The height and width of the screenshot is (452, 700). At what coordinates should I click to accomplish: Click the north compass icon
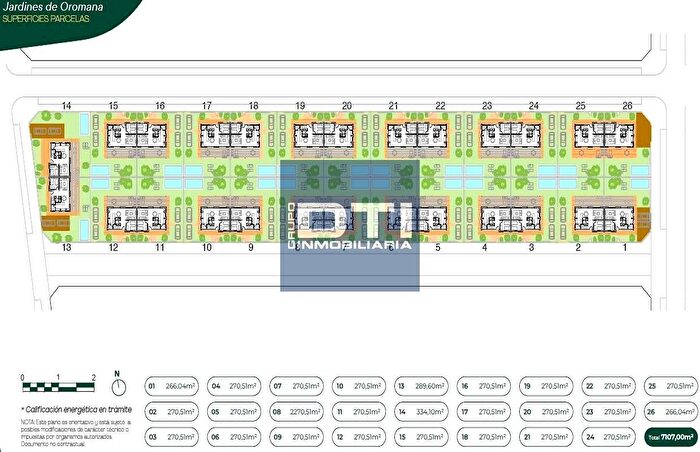(x=118, y=386)
